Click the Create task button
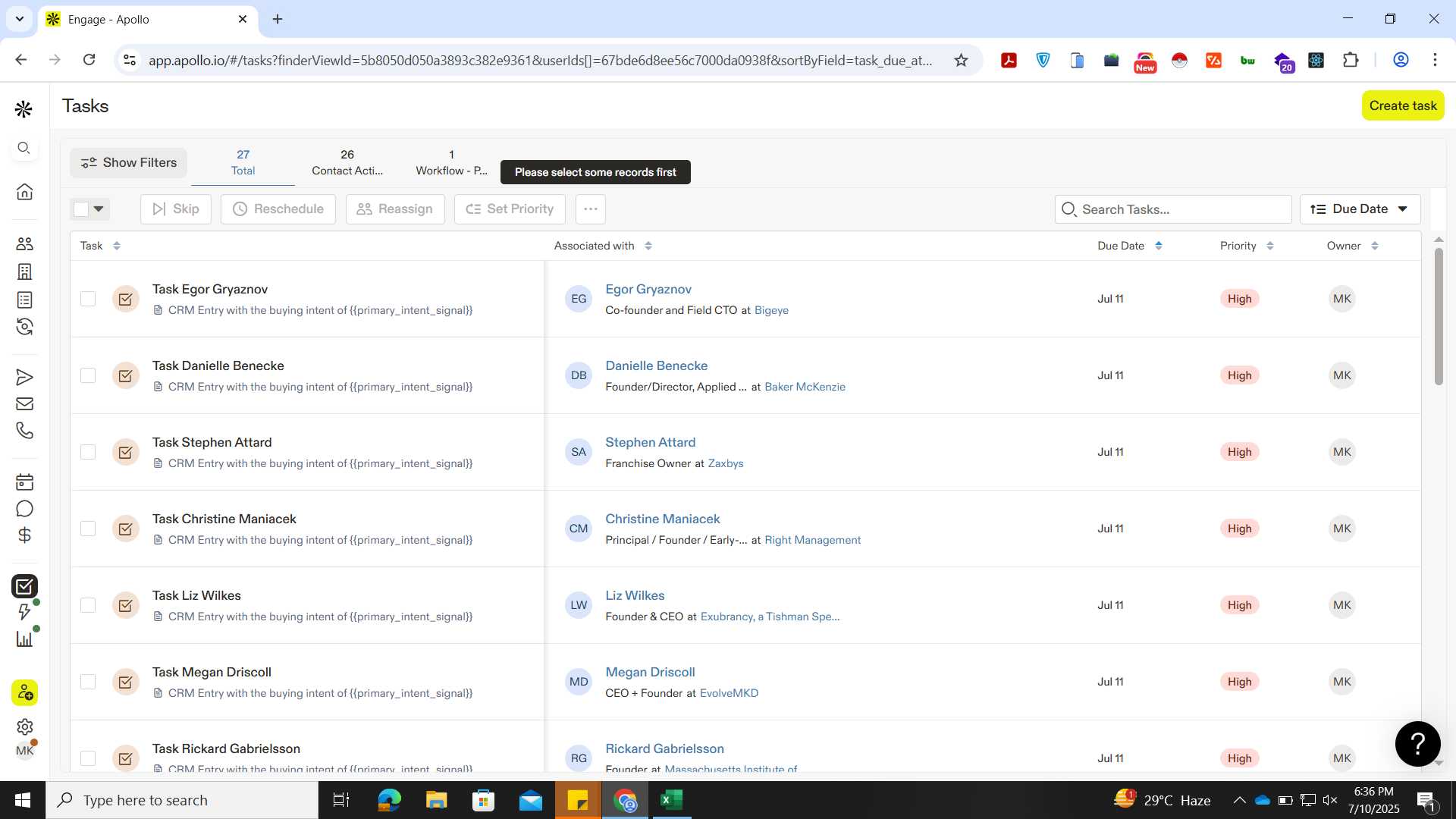Screen dimensions: 1456x819 point(1402,105)
